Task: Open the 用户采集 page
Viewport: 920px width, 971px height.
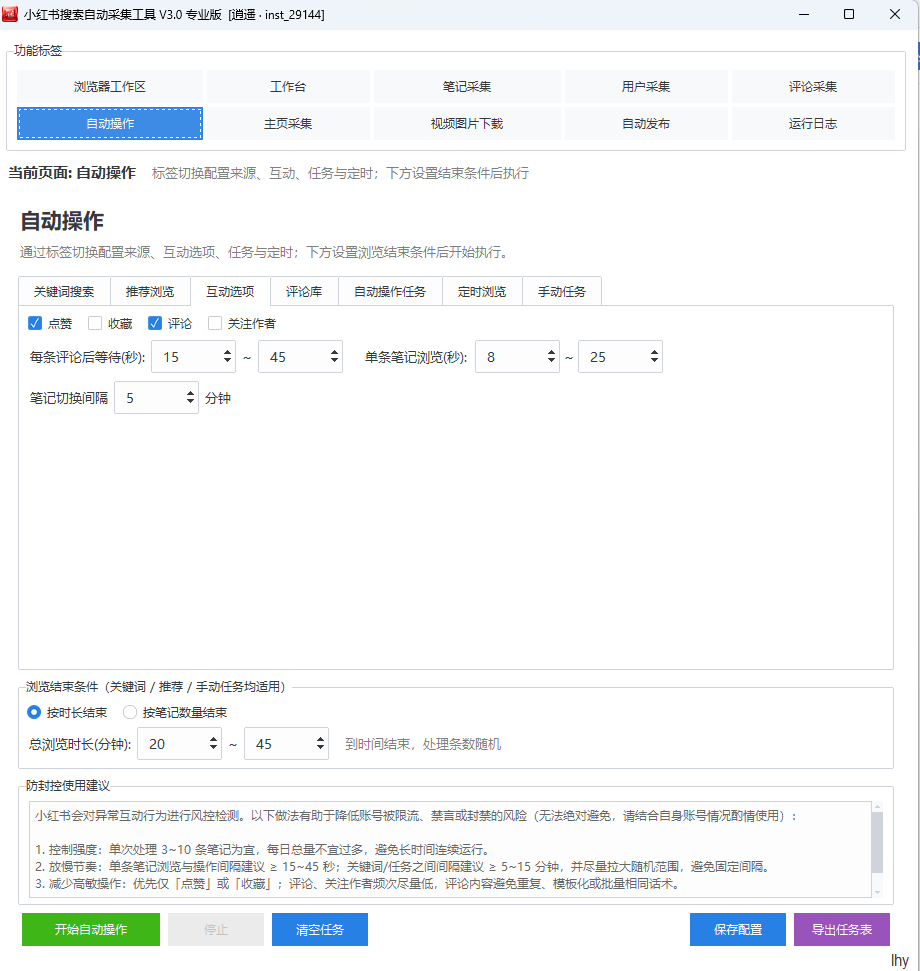Action: pyautogui.click(x=646, y=87)
